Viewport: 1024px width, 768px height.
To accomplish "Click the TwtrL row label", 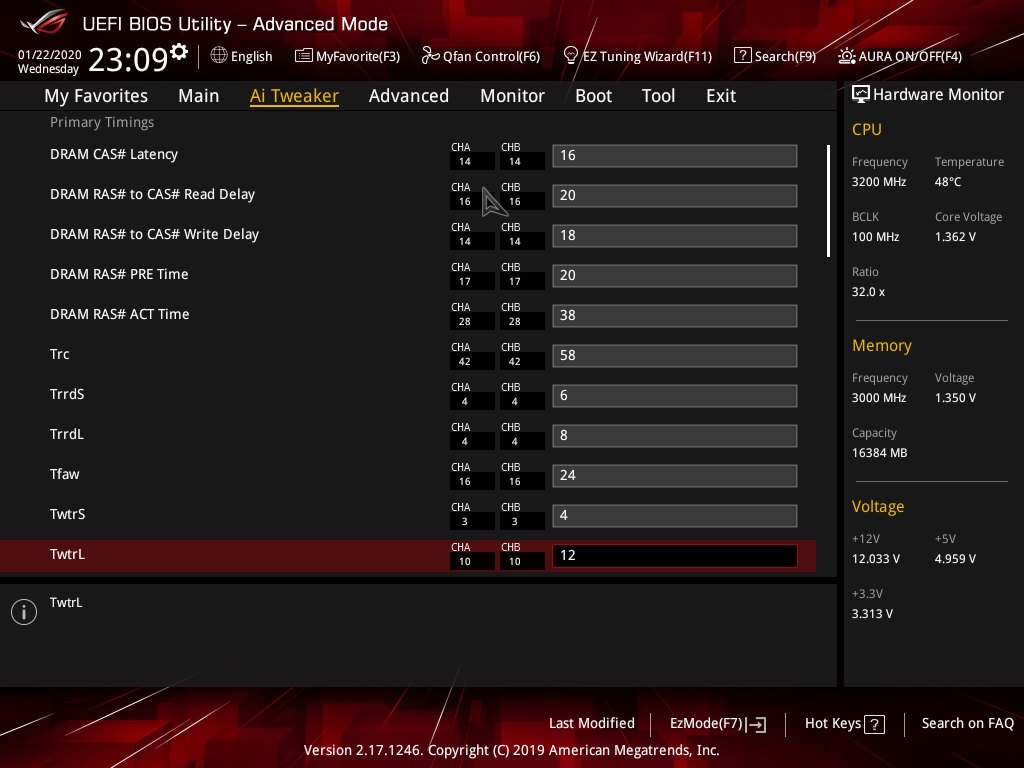I will [x=67, y=554].
